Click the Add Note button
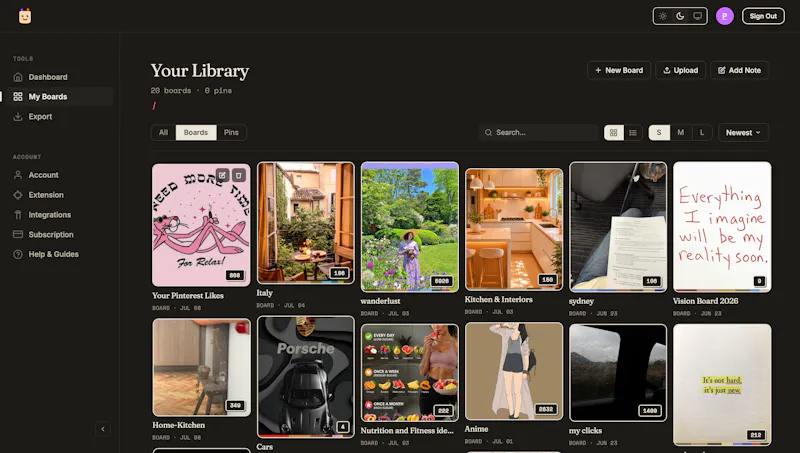800x453 pixels. pyautogui.click(x=739, y=70)
